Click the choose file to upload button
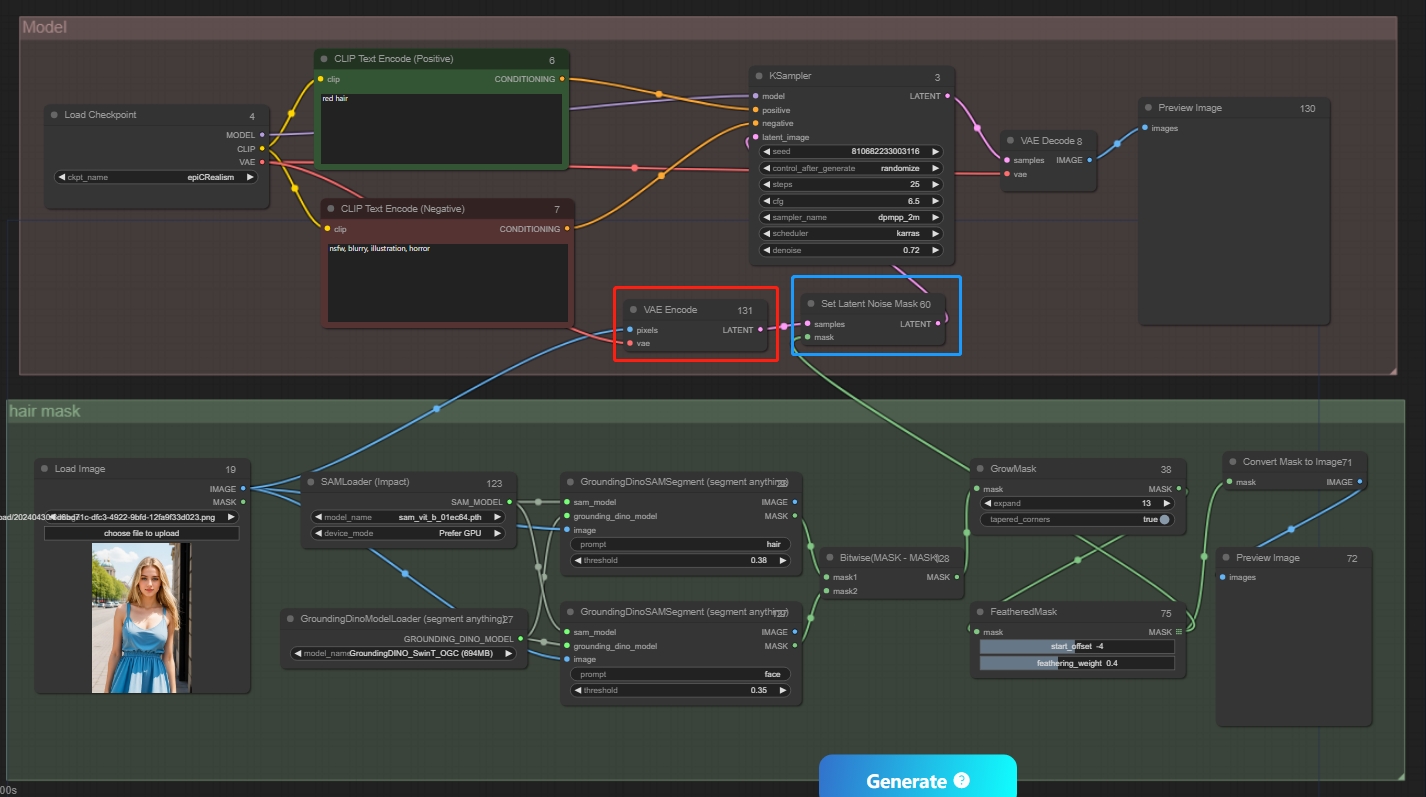The width and height of the screenshot is (1426, 797). point(141,533)
